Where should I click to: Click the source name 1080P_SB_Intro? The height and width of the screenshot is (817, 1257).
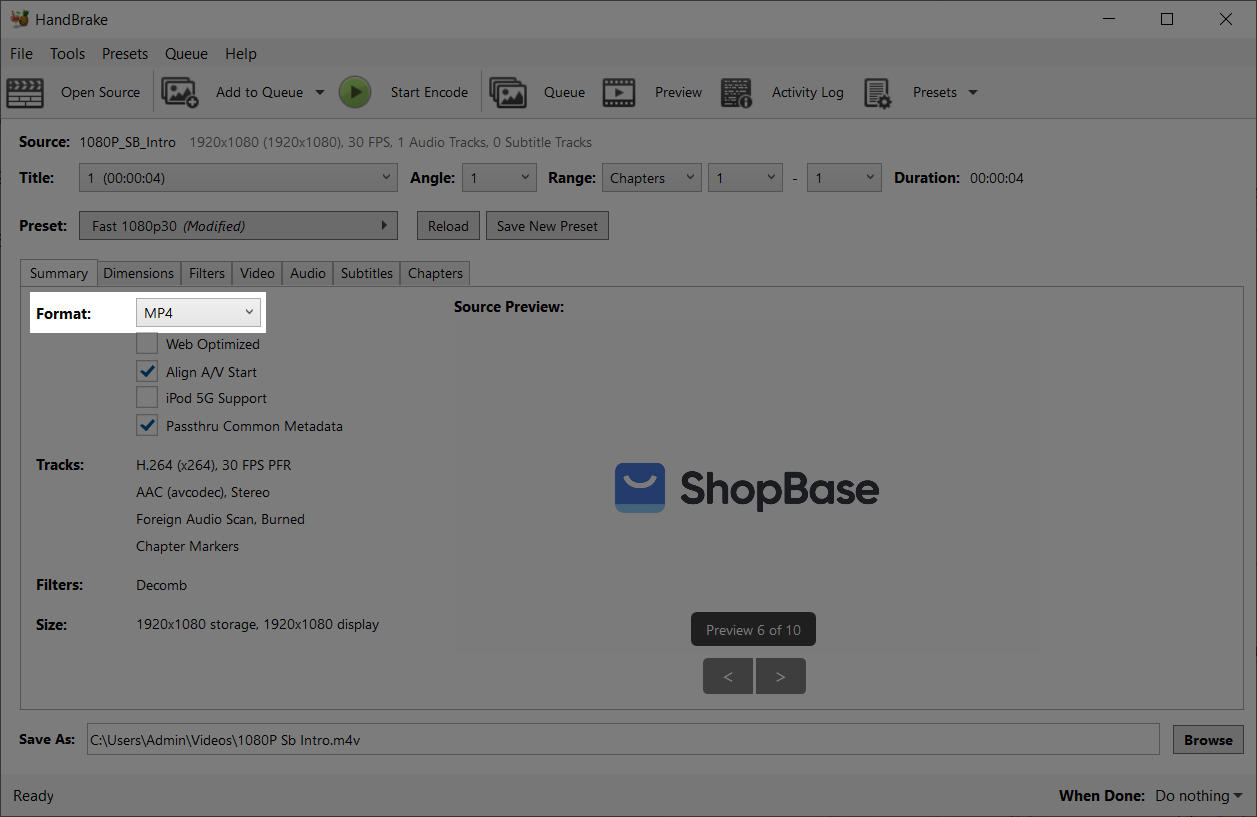click(x=128, y=142)
